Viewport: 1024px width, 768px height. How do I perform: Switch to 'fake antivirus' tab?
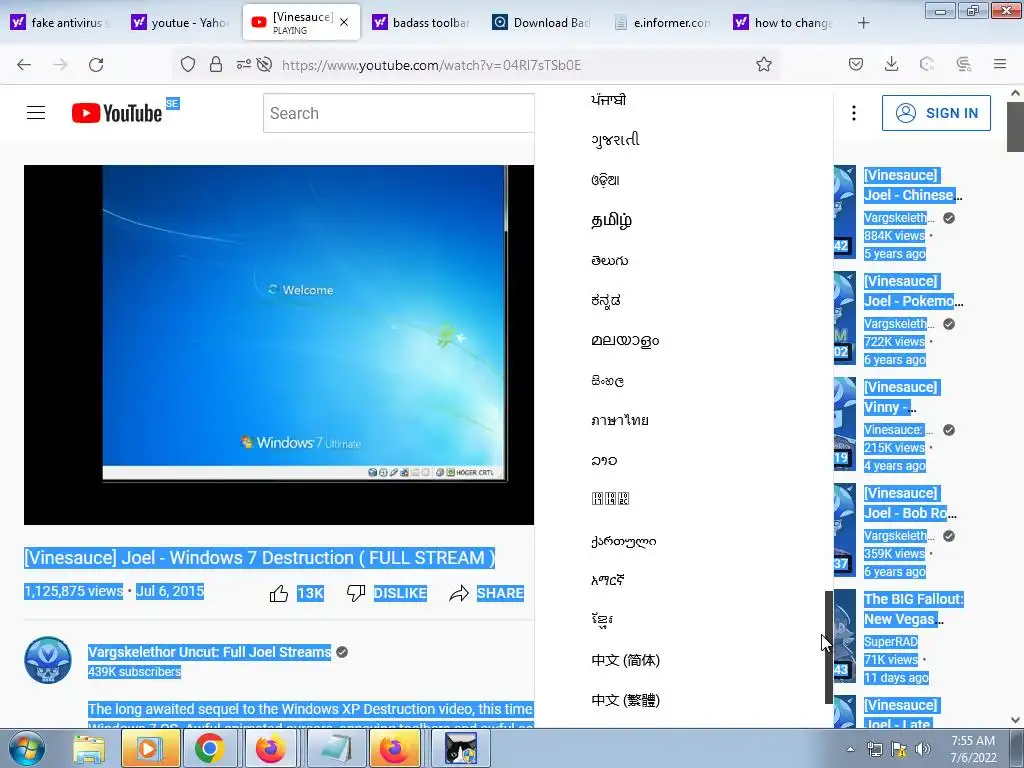61,23
